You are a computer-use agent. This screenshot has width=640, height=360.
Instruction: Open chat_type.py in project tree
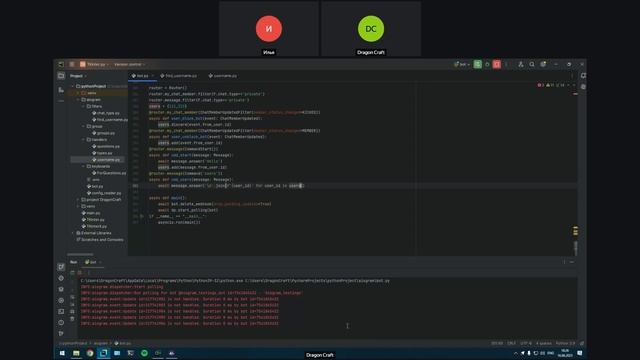106,113
